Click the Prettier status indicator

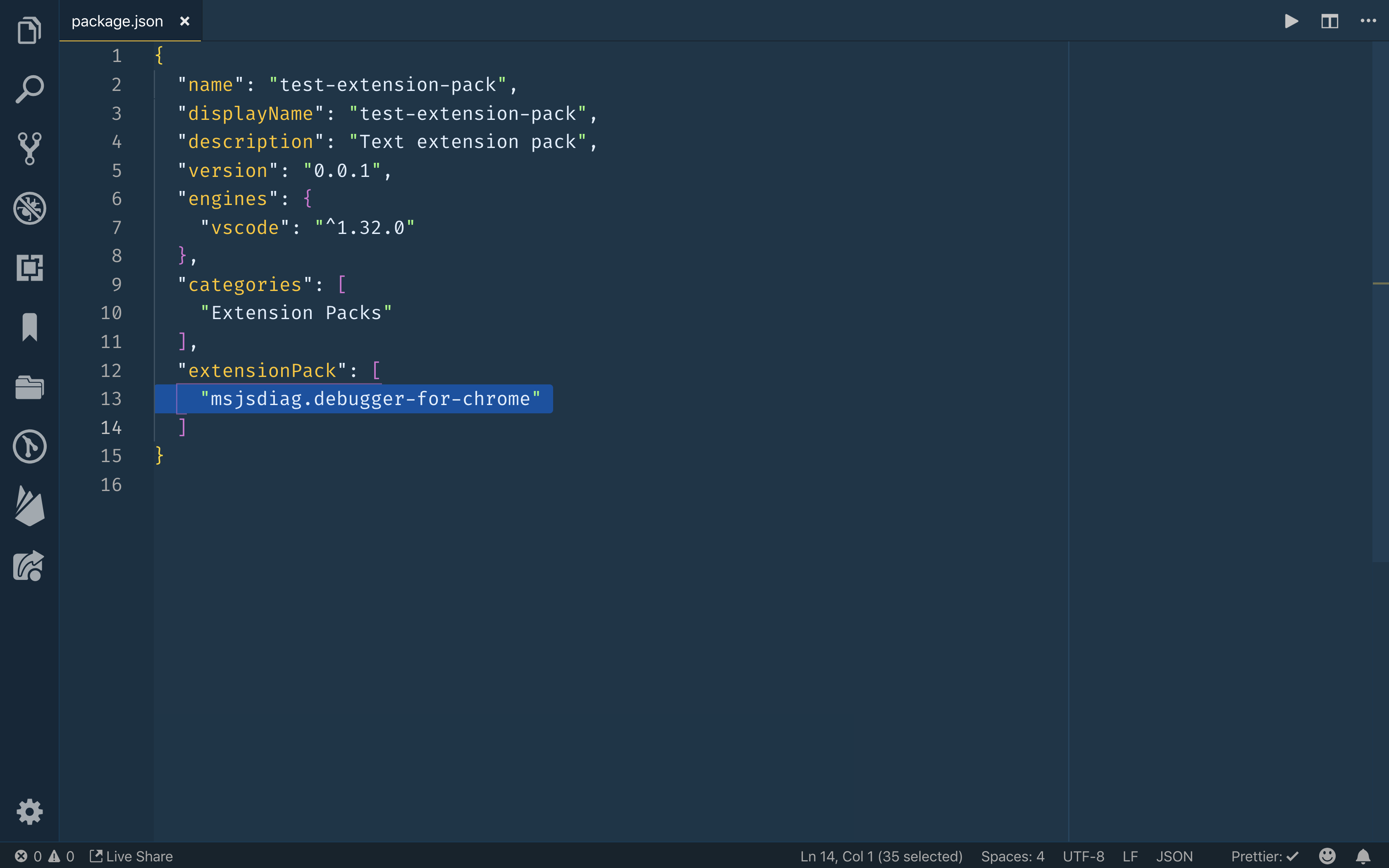tap(1265, 856)
